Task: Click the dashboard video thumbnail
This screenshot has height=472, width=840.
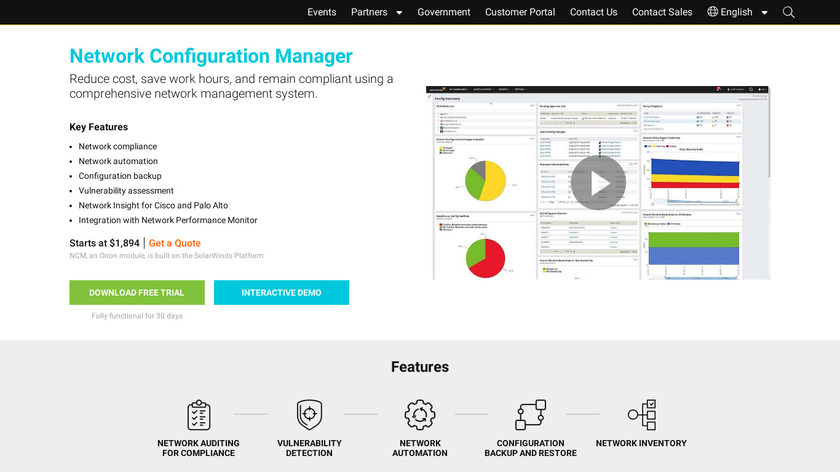Action: [598, 183]
